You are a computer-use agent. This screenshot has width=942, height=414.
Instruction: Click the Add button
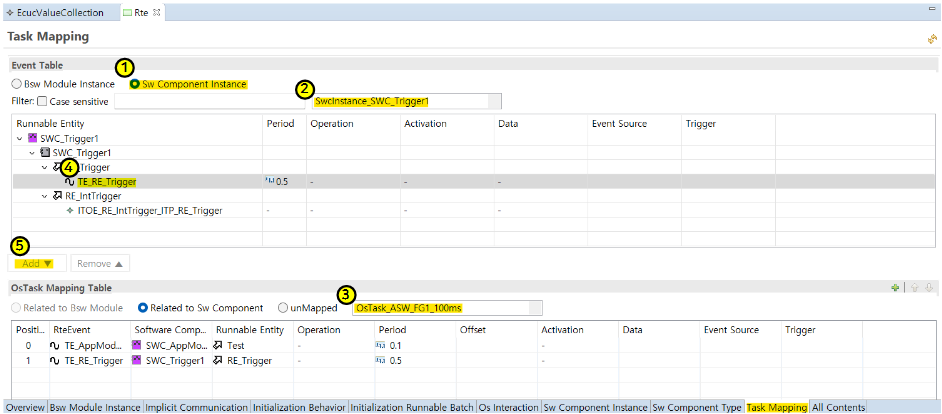(x=37, y=263)
